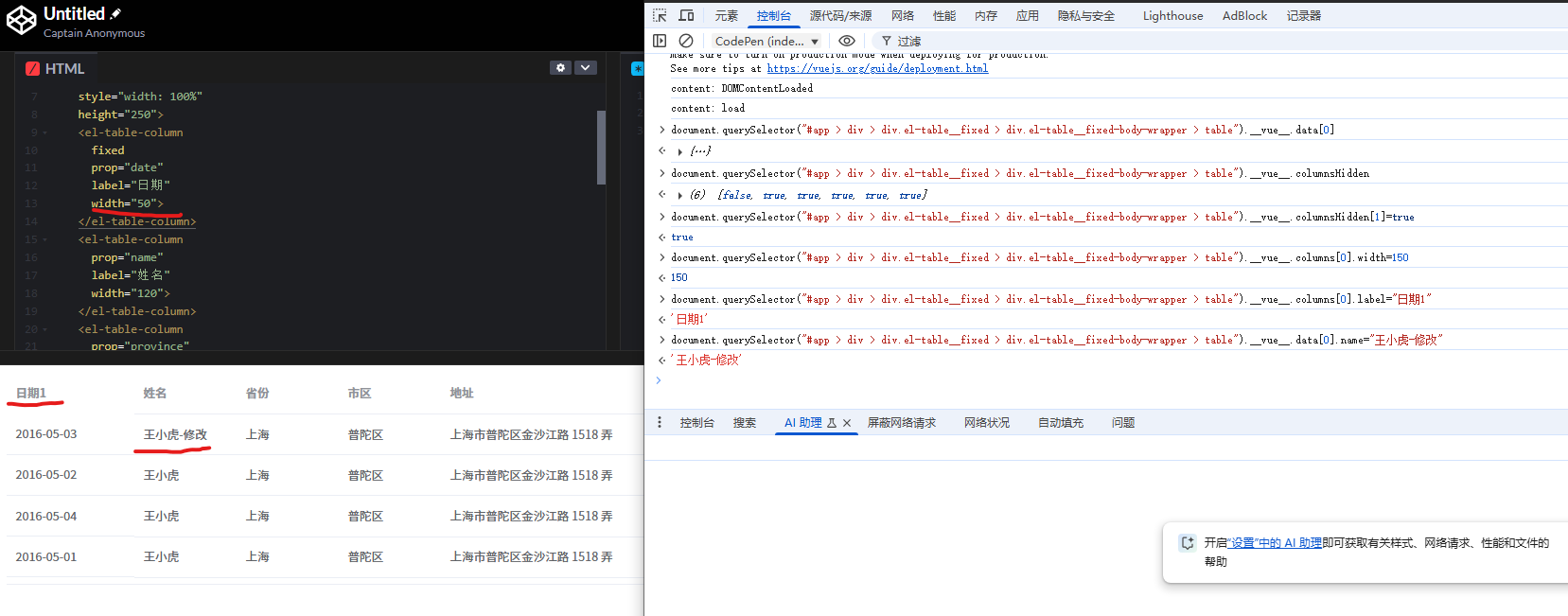Switch to 源代码/来源 tab

(x=841, y=15)
